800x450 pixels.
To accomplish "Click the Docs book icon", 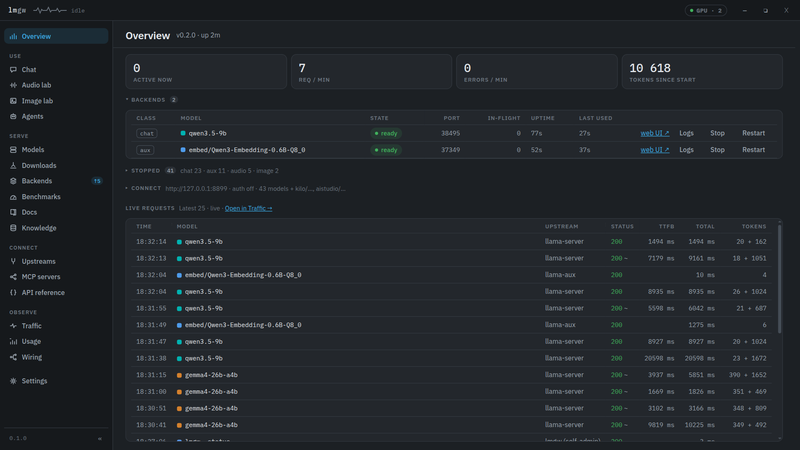I will tap(13, 212).
